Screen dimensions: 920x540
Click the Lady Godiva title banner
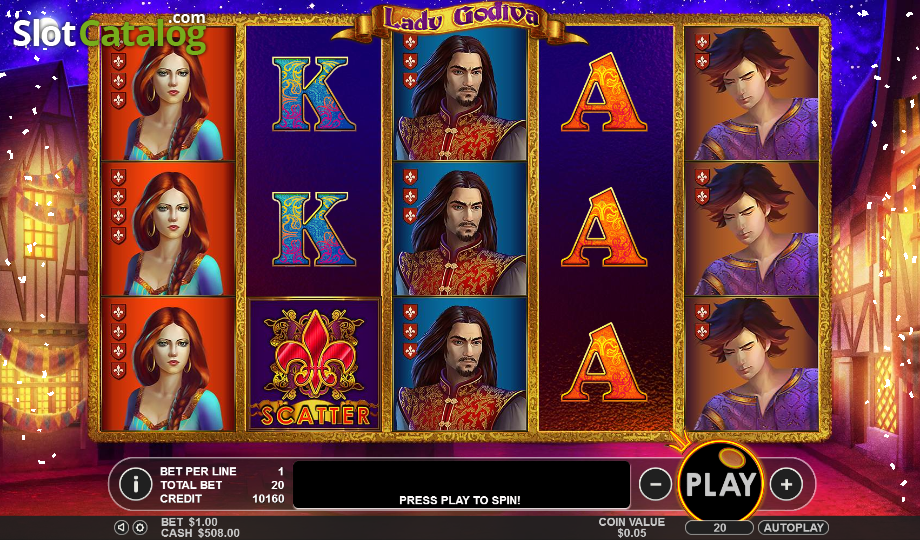coord(459,18)
